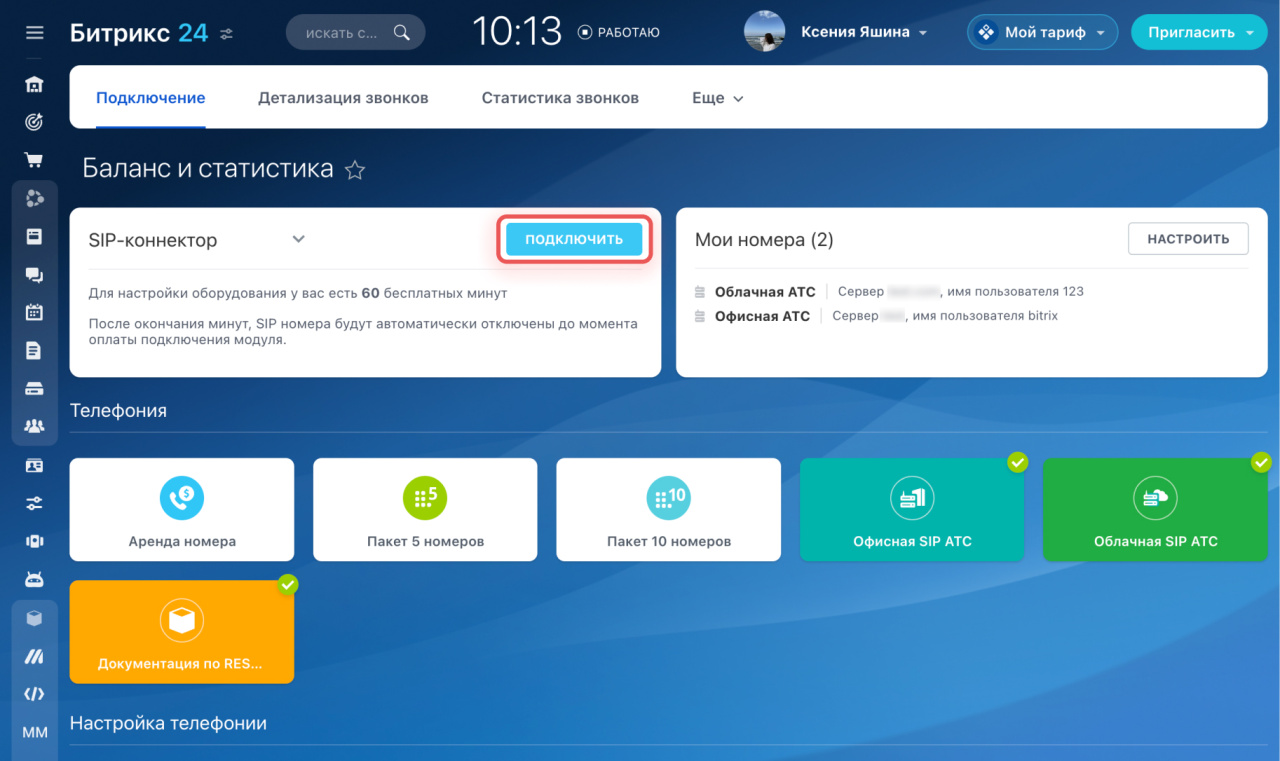
Task: Click the Битрикс 24 logo
Action: (x=139, y=32)
